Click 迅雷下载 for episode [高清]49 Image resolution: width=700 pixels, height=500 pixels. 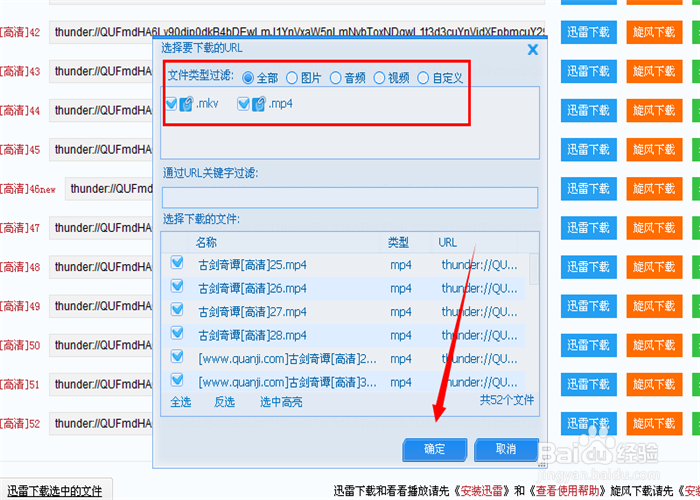[x=589, y=306]
